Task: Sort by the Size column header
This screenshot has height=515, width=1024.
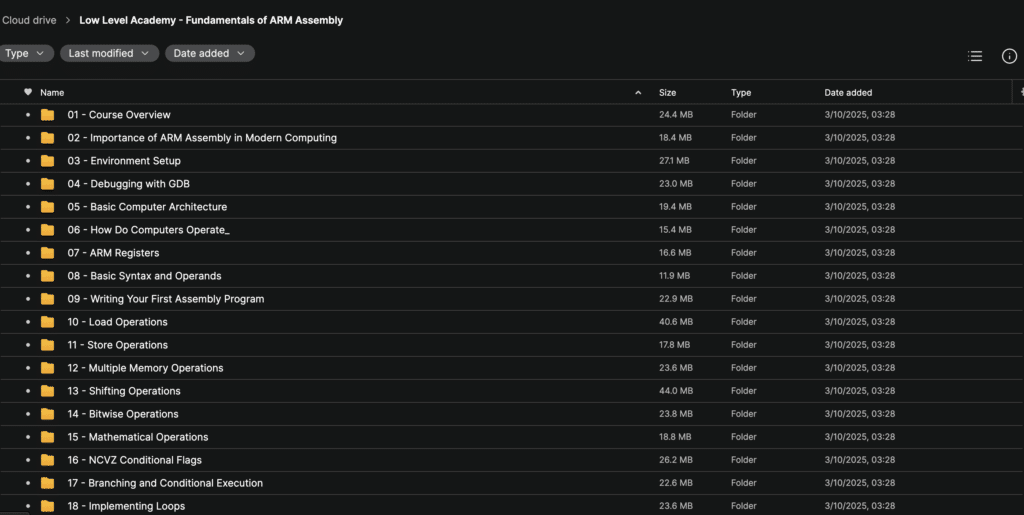Action: click(667, 93)
